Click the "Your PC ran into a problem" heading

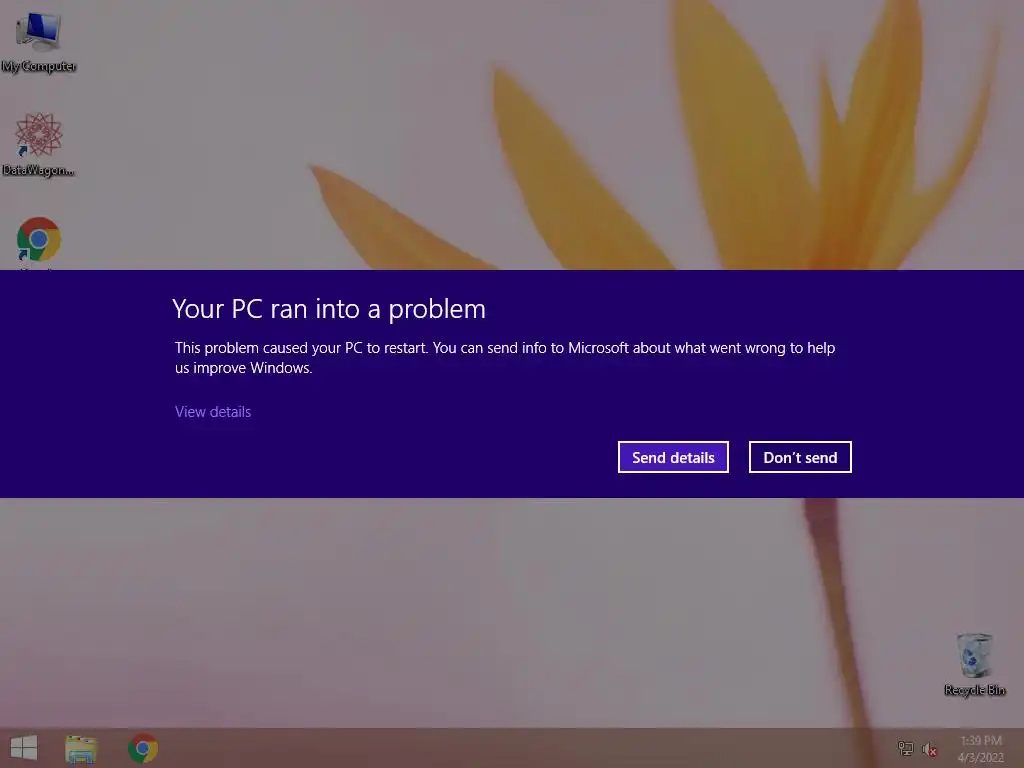(329, 309)
